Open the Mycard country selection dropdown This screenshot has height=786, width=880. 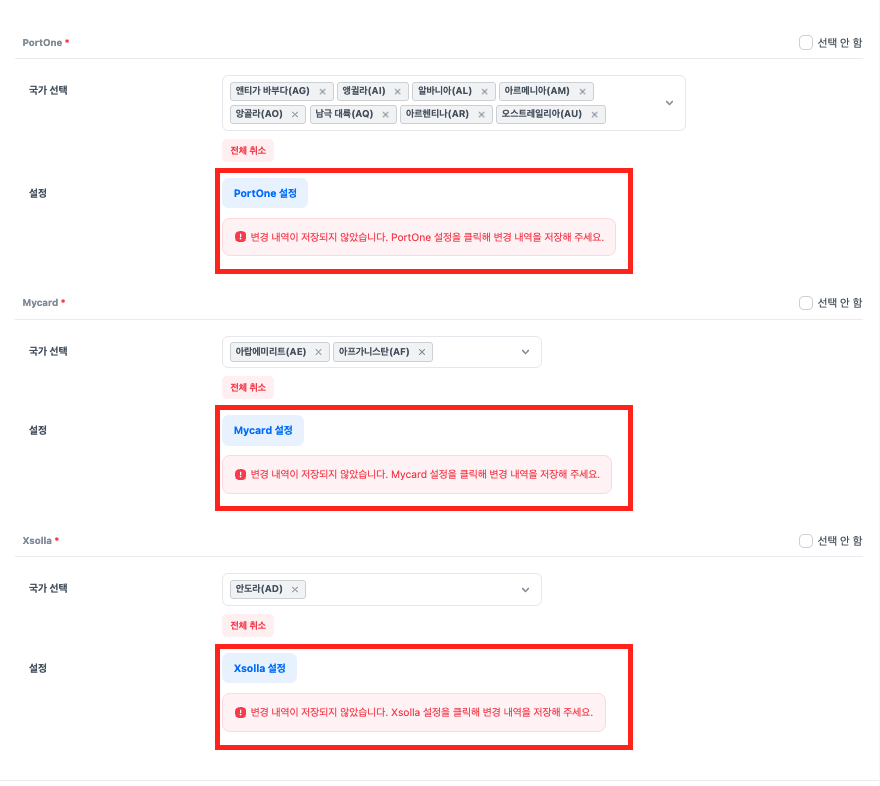(525, 352)
